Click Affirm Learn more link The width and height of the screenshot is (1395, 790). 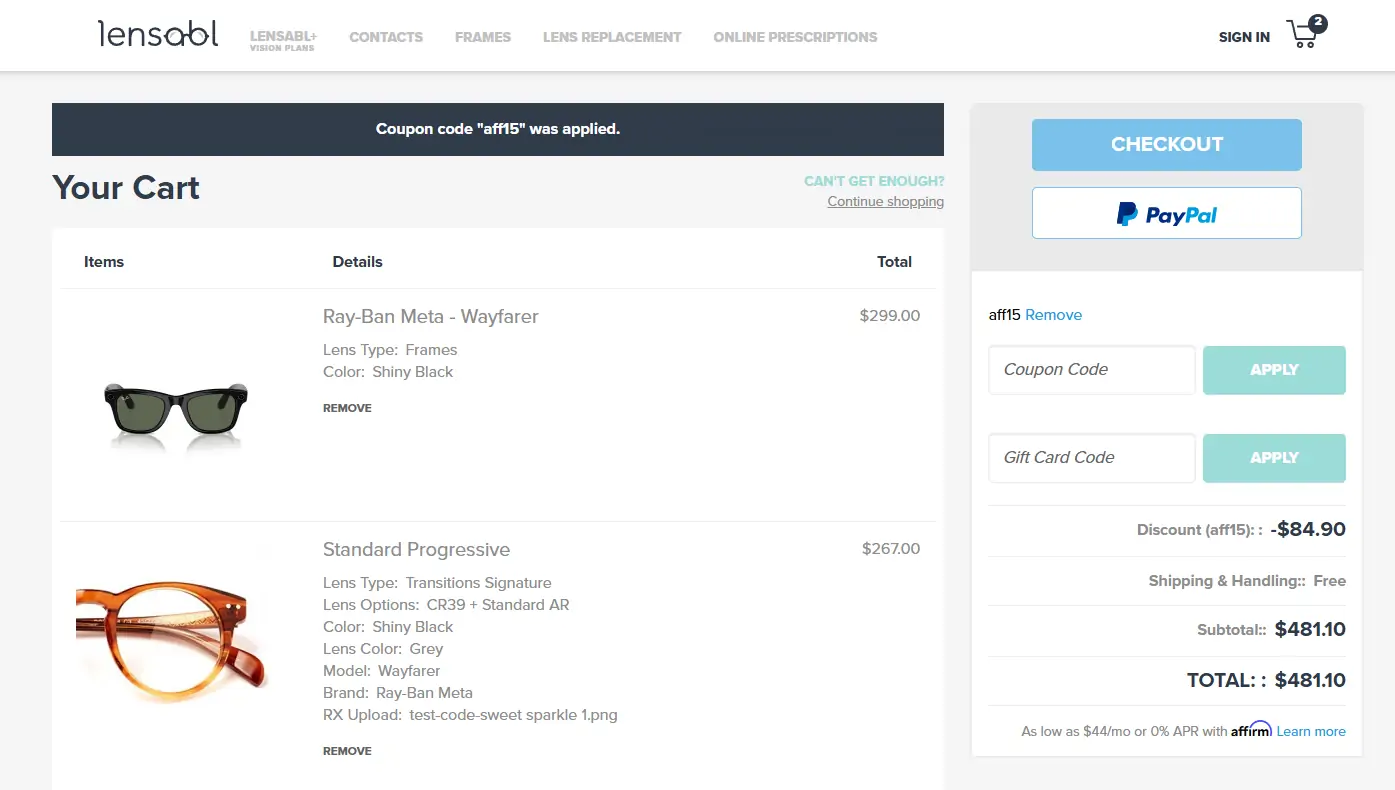pos(1311,731)
